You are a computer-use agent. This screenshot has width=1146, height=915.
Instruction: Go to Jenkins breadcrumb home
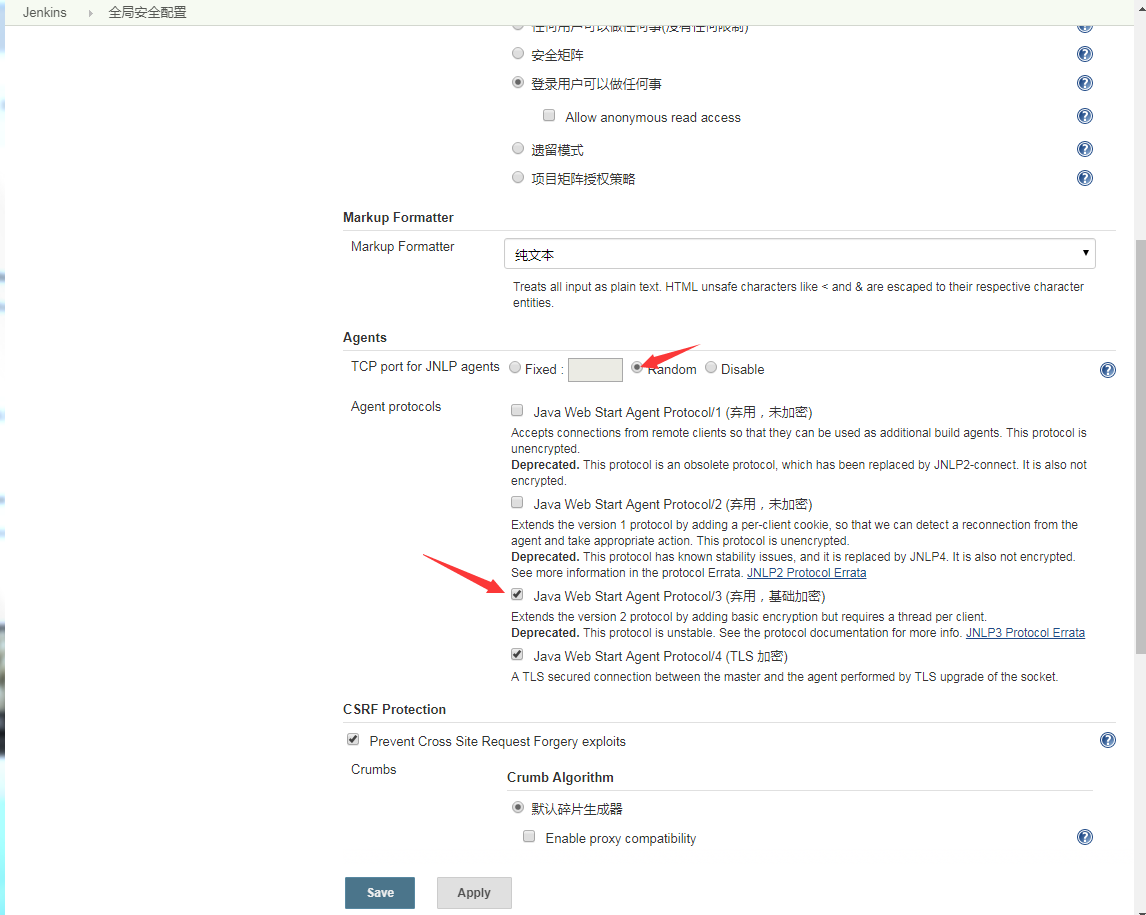(45, 13)
